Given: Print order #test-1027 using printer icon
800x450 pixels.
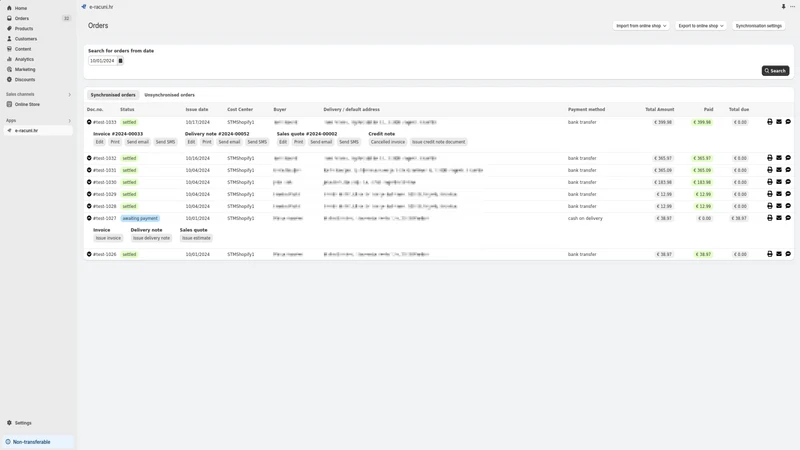Looking at the screenshot, I should [x=769, y=218].
